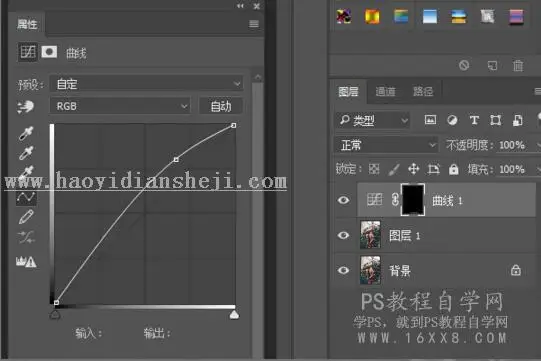This screenshot has width=541, height=361.
Task: Click the lock icon on 背景 layer
Action: (516, 270)
